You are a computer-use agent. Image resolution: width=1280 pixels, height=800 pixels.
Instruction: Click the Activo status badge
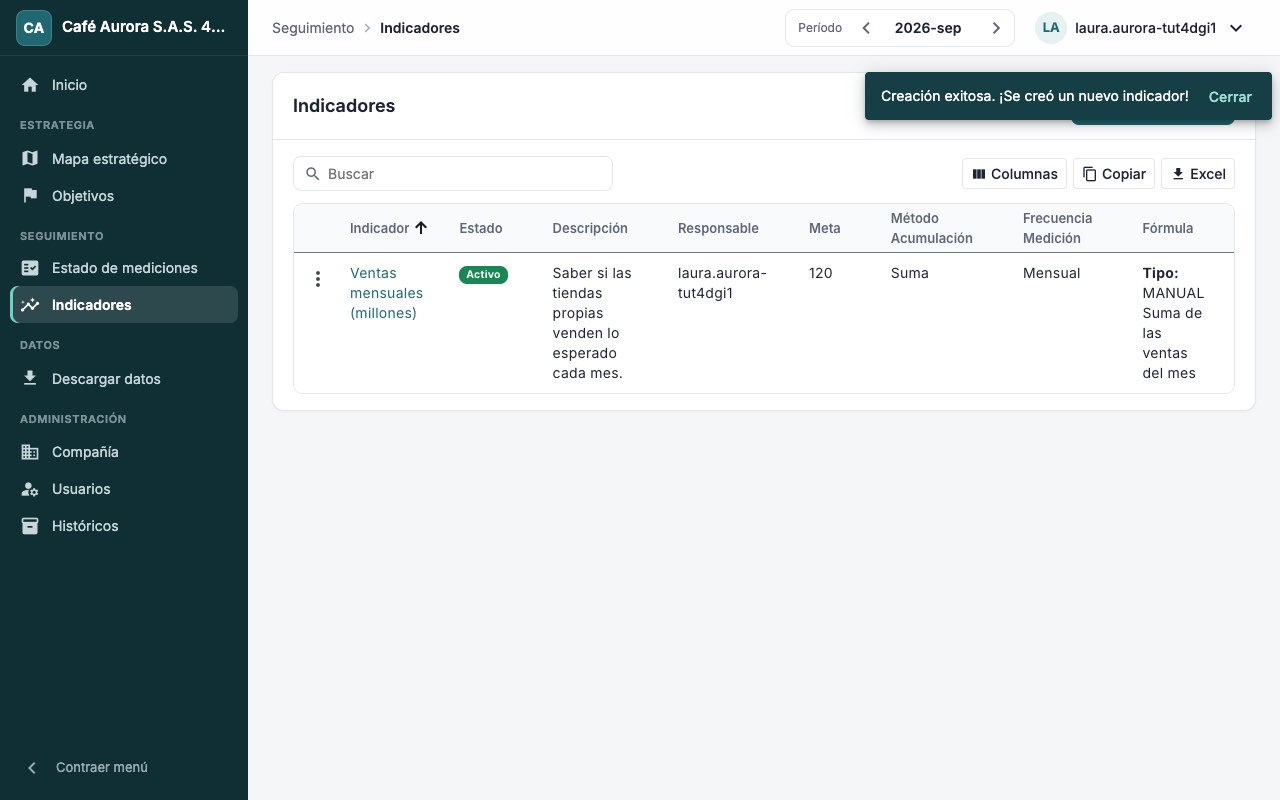pyautogui.click(x=483, y=274)
